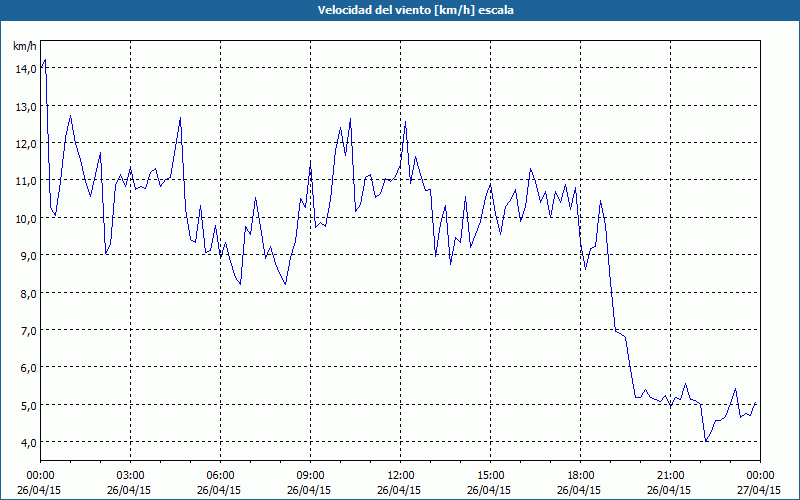Click the '03:00' time axis label
Screen dimensions: 800x500
click(131, 476)
